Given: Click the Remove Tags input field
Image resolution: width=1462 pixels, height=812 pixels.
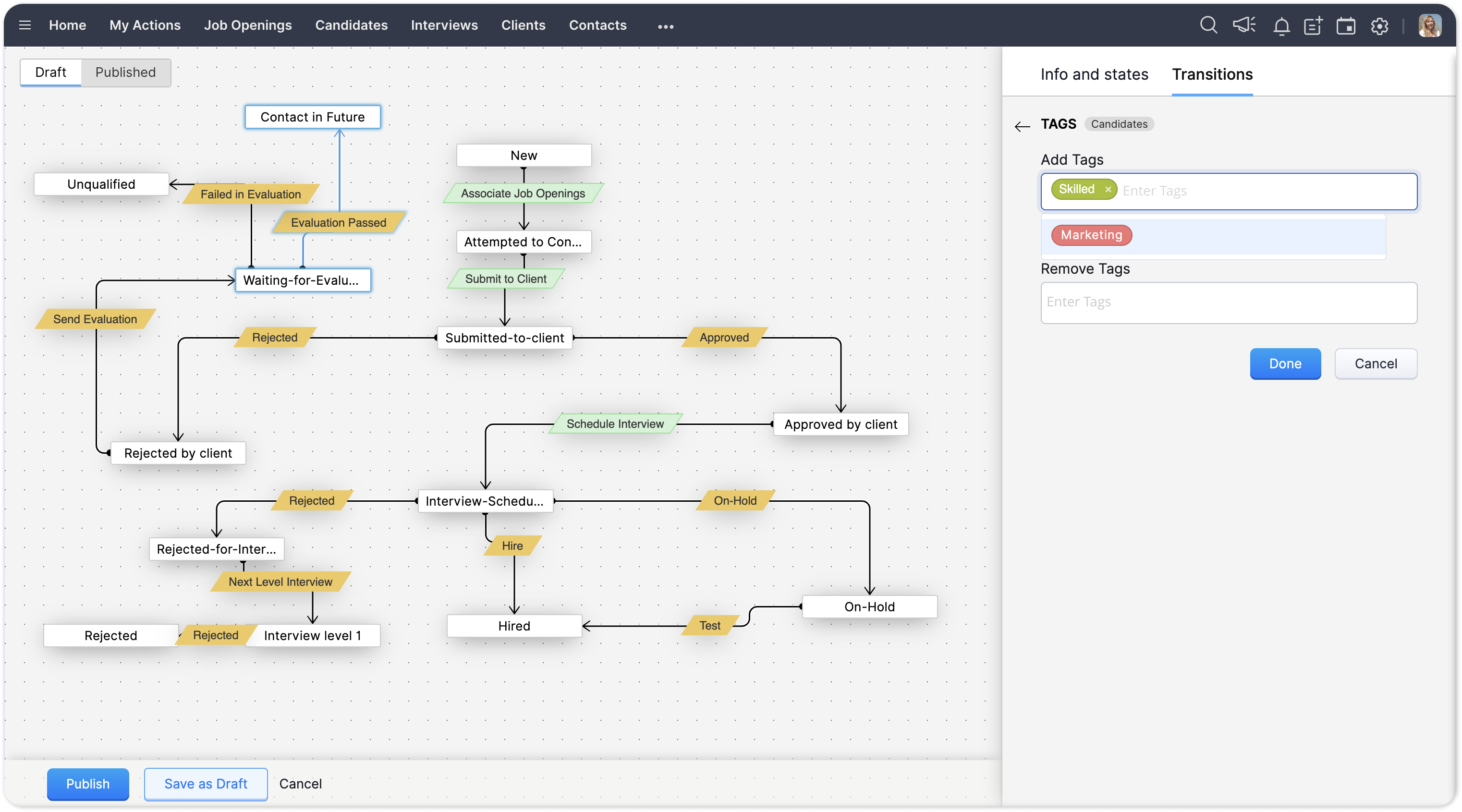Looking at the screenshot, I should click(x=1228, y=303).
